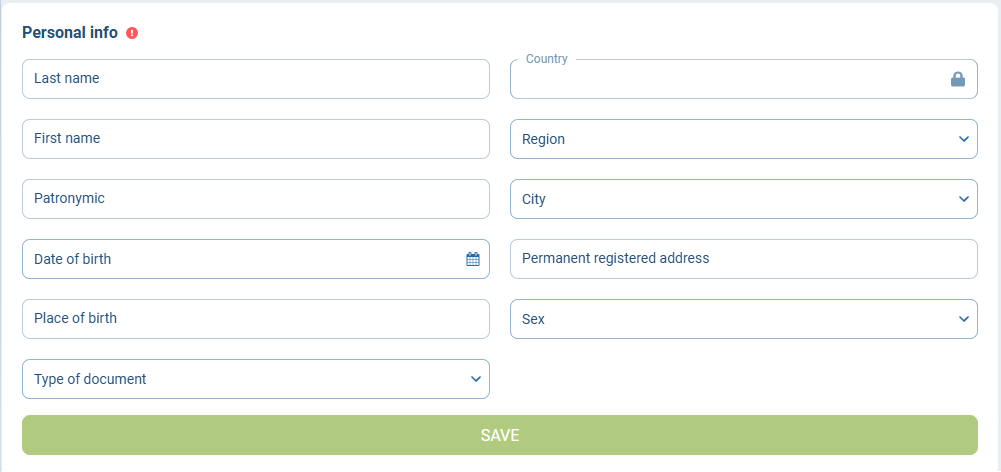
Task: Click the lock icon in Country field
Action: 957,79
